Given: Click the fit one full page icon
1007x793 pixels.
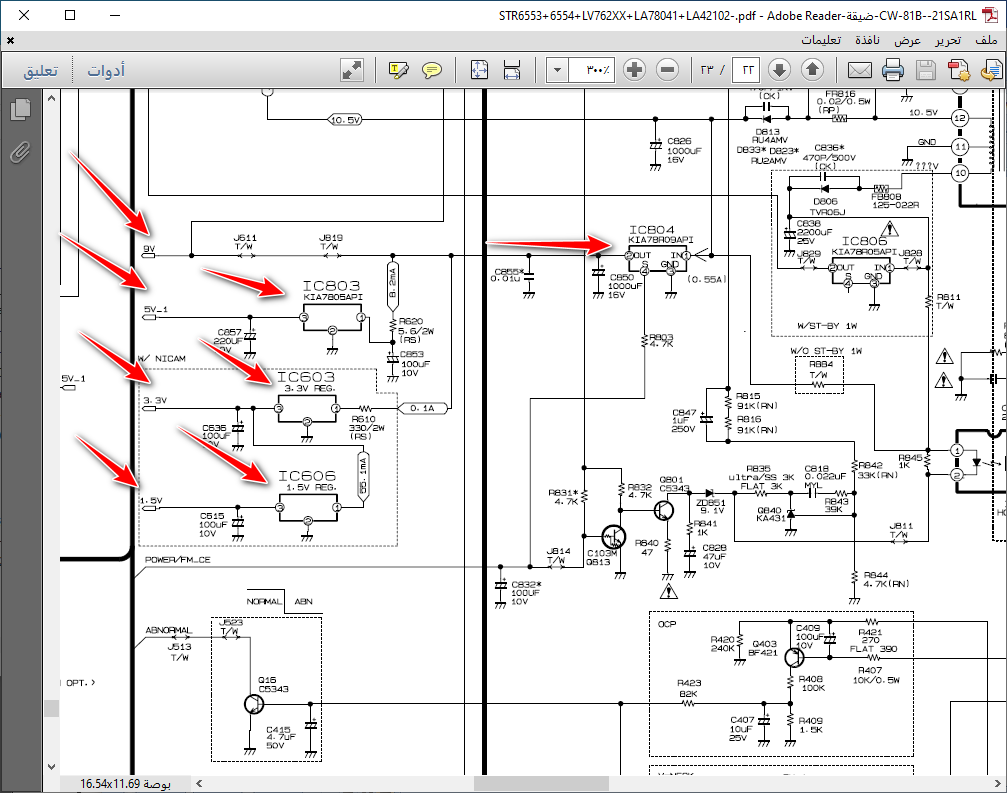Looking at the screenshot, I should coord(479,69).
